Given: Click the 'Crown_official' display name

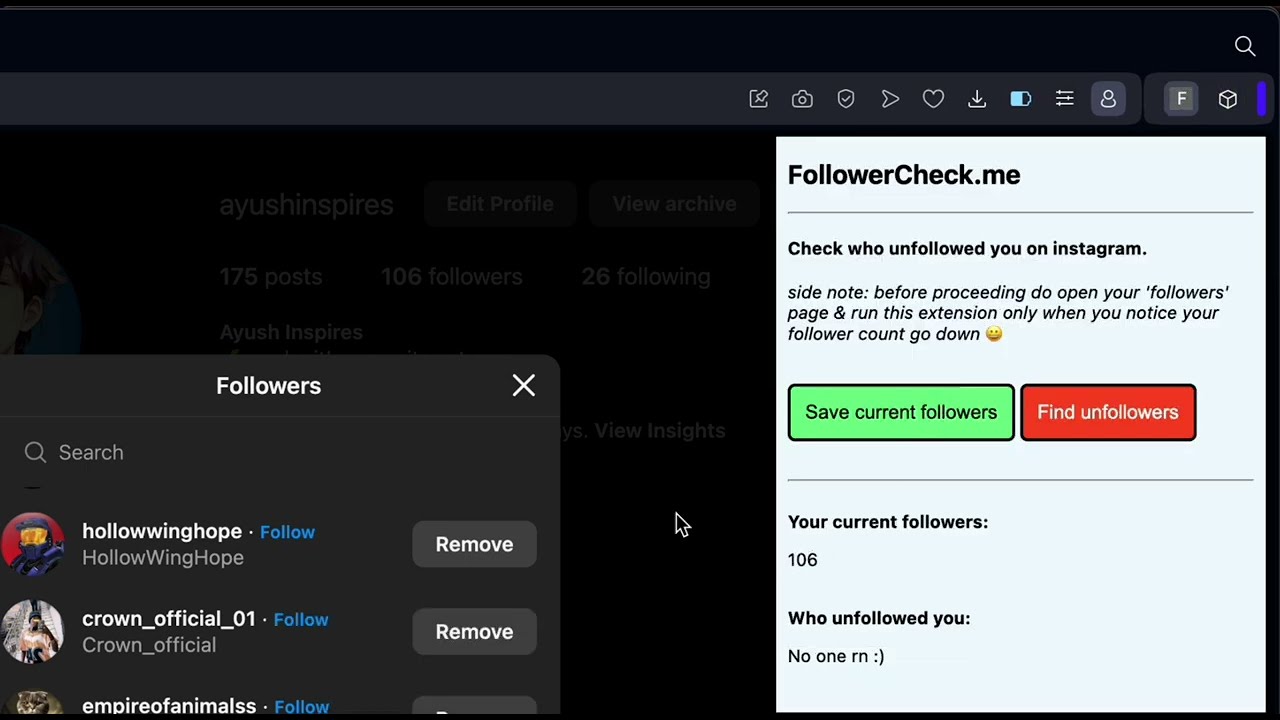Looking at the screenshot, I should (x=149, y=645).
